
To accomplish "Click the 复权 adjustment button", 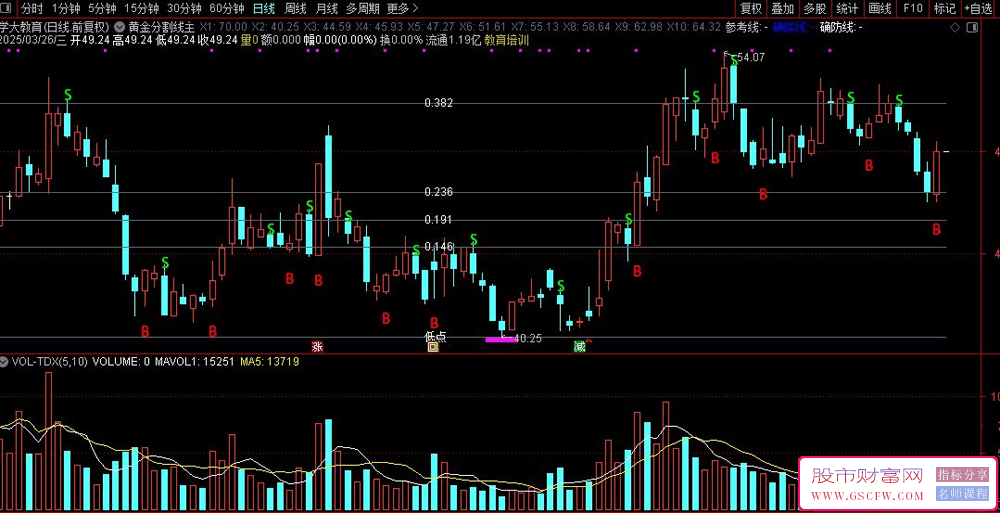I will (751, 8).
